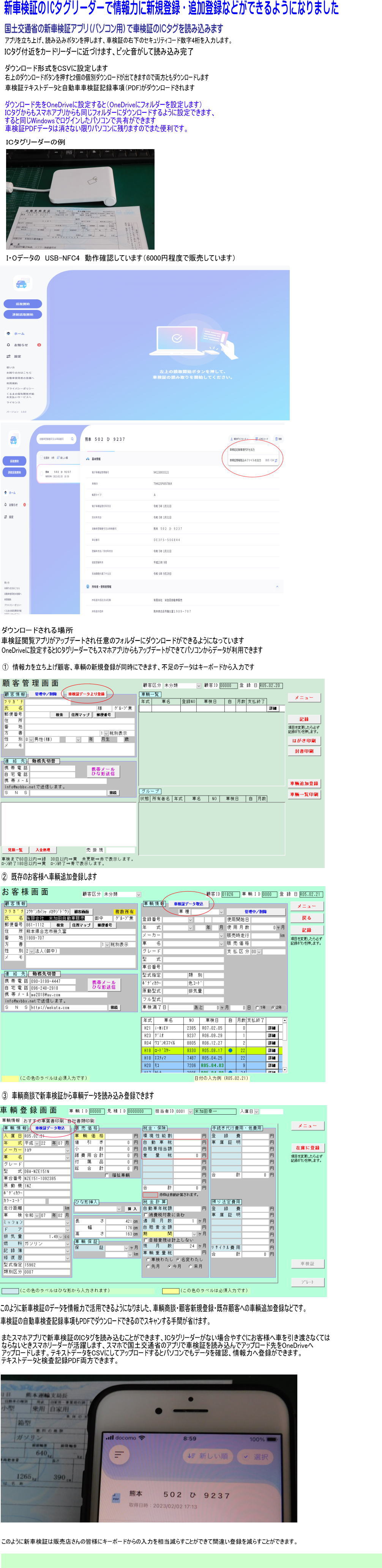The width and height of the screenshot is (382, 1568).
Task: Open 設定 icon in the vehicle detail sidebar
Action: (x=5, y=516)
